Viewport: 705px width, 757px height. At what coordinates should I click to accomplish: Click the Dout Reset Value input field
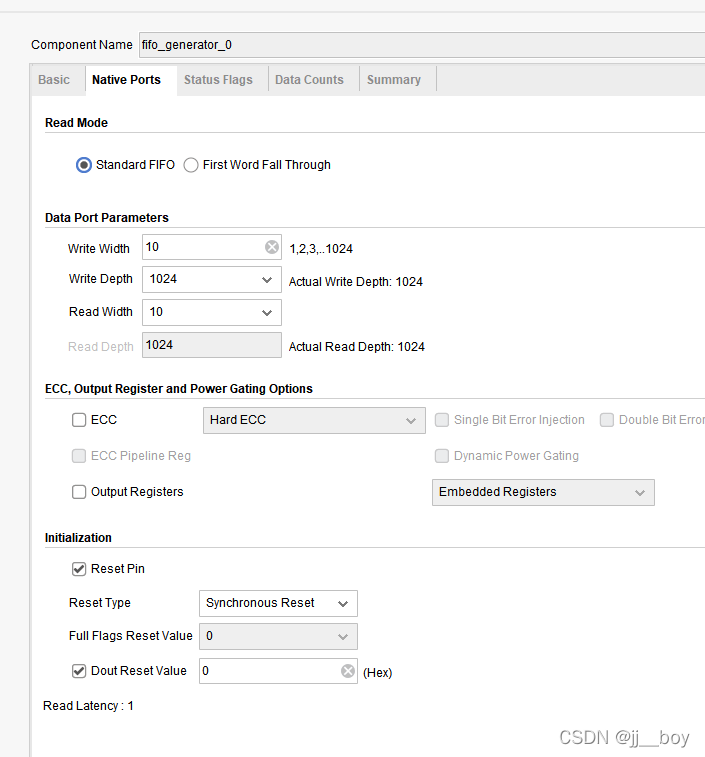pos(278,671)
